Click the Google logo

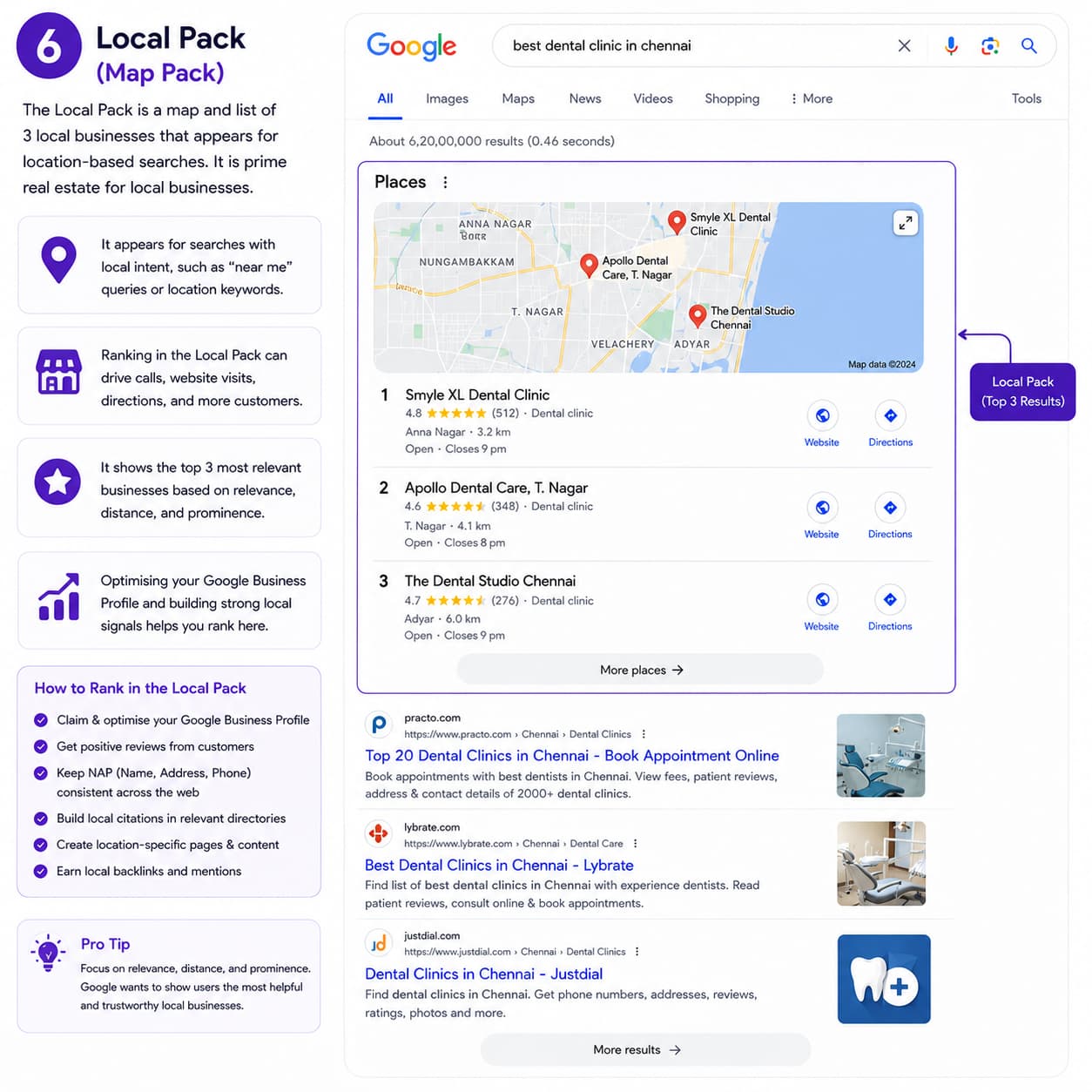click(411, 46)
